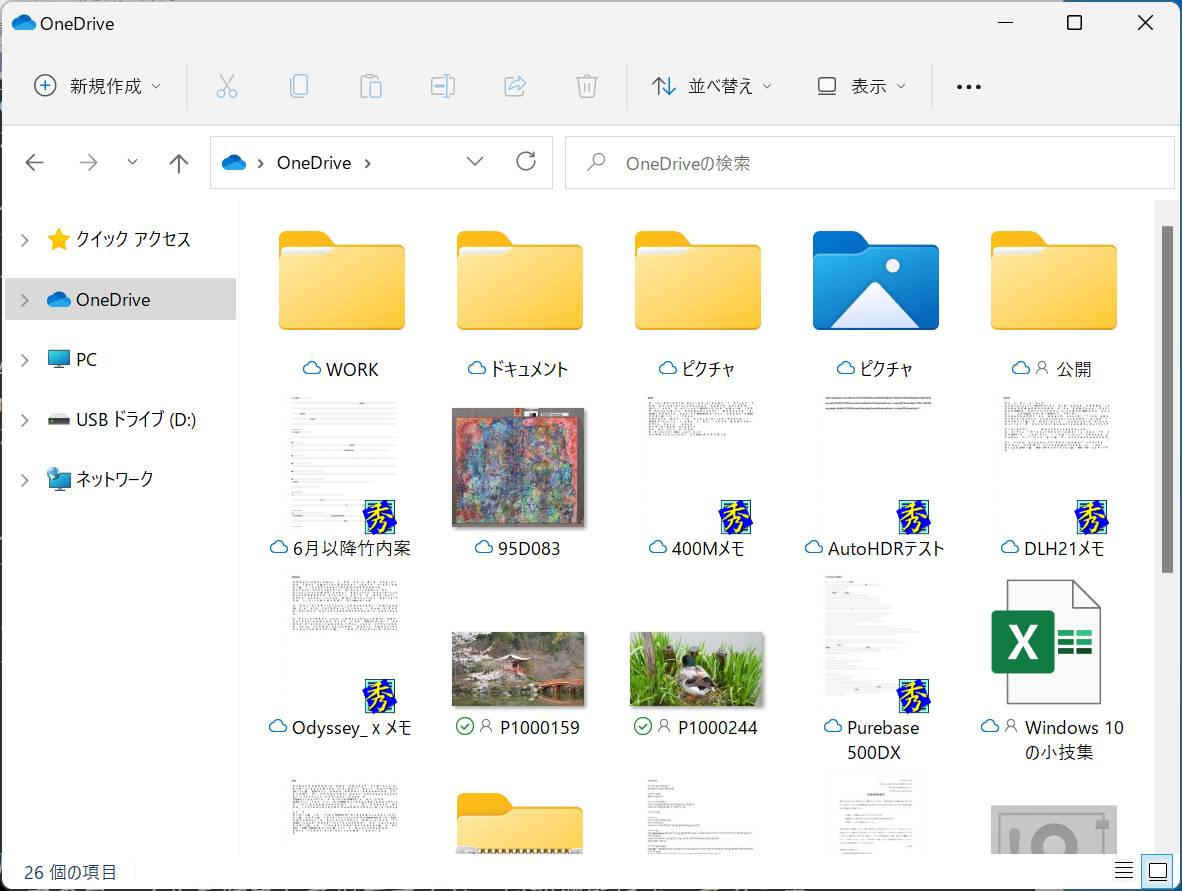Expand the OneDrive tree node
1182x891 pixels.
tap(25, 300)
